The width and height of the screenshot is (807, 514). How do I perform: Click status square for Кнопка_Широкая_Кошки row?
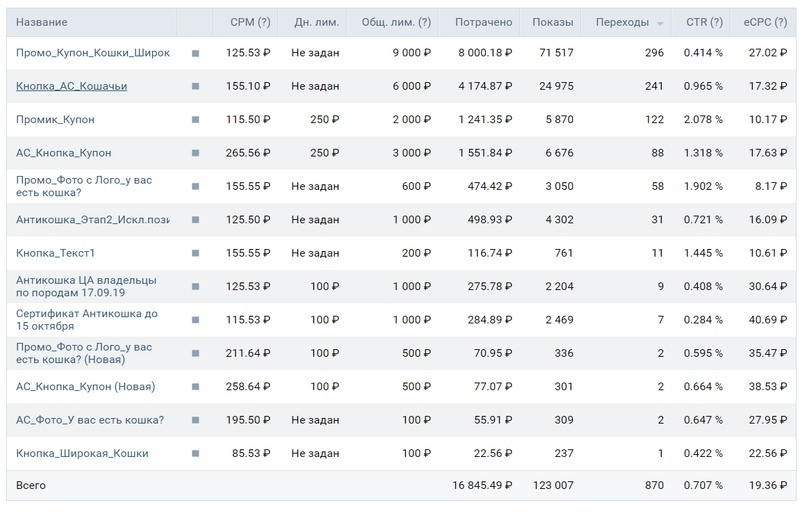tap(196, 454)
